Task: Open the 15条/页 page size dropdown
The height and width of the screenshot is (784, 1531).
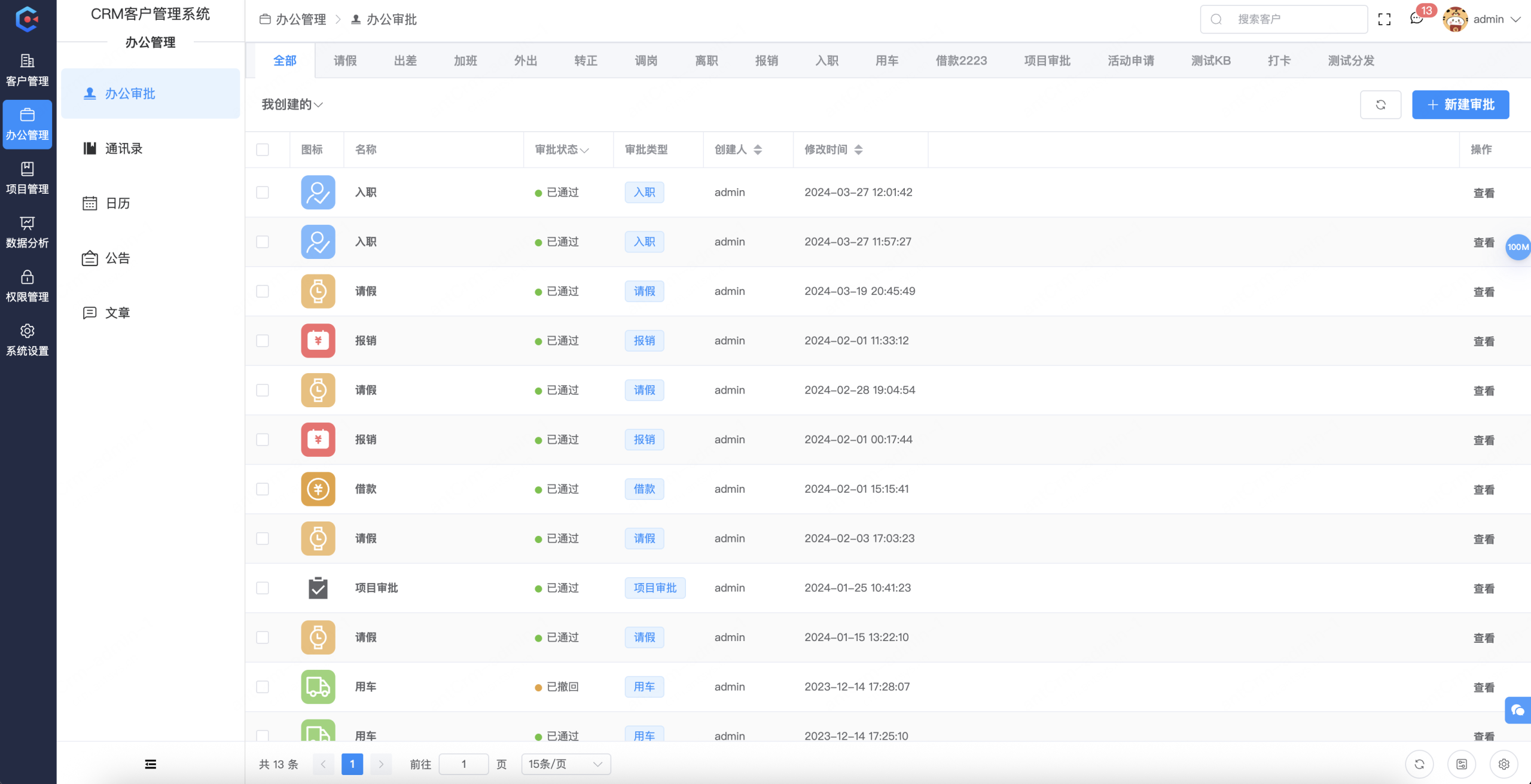Action: point(565,764)
